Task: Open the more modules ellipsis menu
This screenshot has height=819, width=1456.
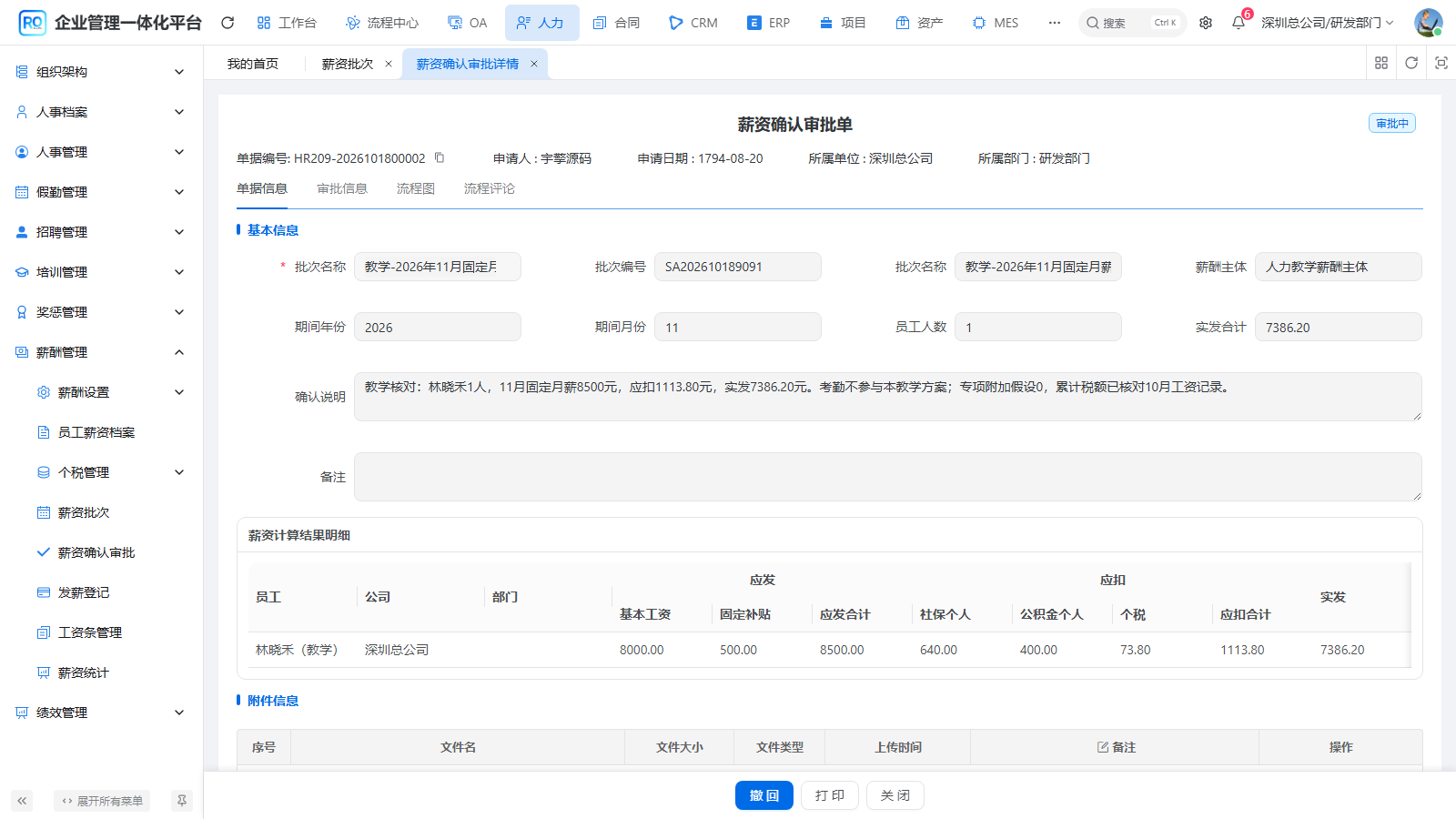Action: [x=1054, y=23]
